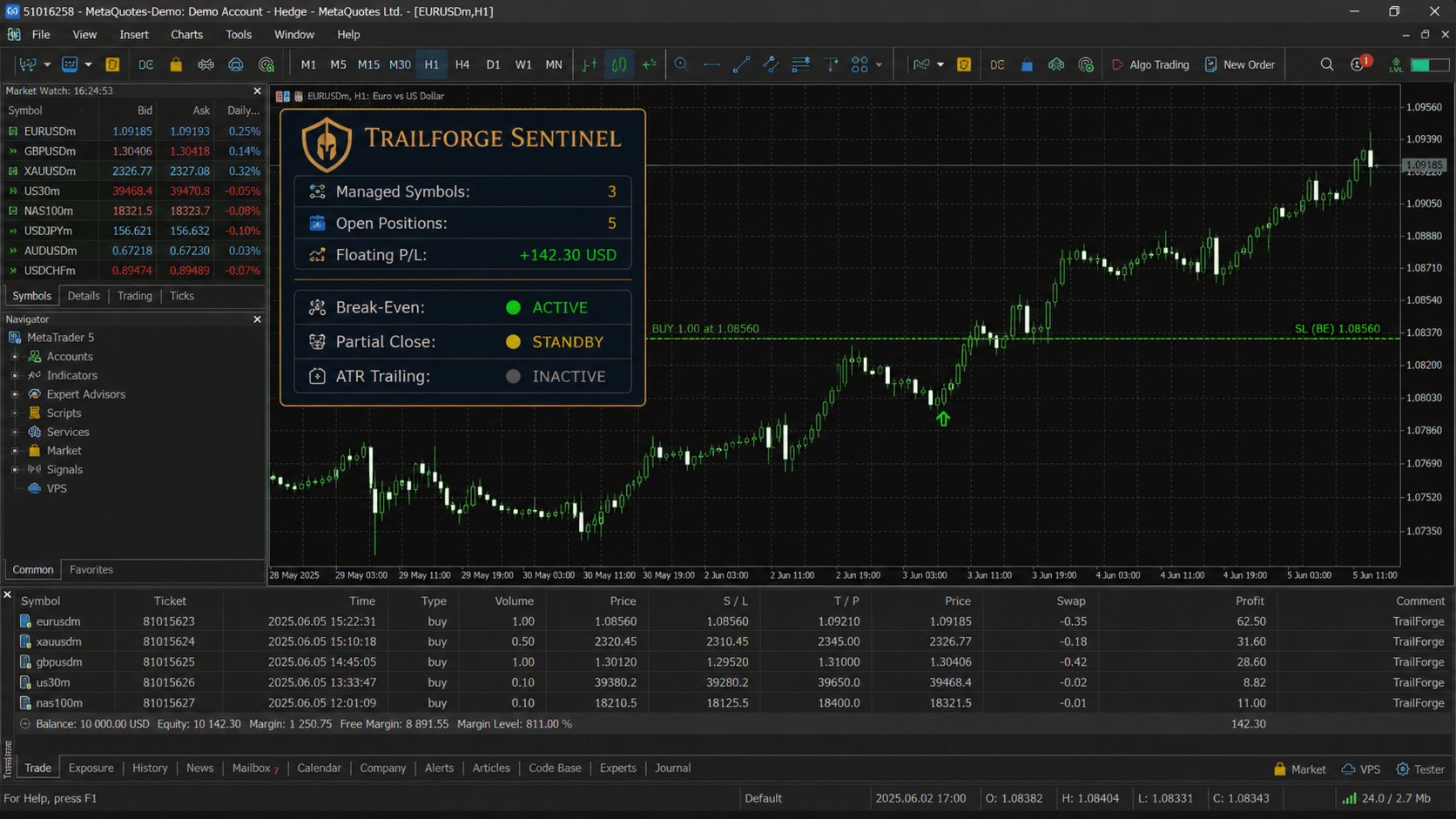
Task: Click the MetaTrader 5 root icon
Action: click(x=15, y=338)
